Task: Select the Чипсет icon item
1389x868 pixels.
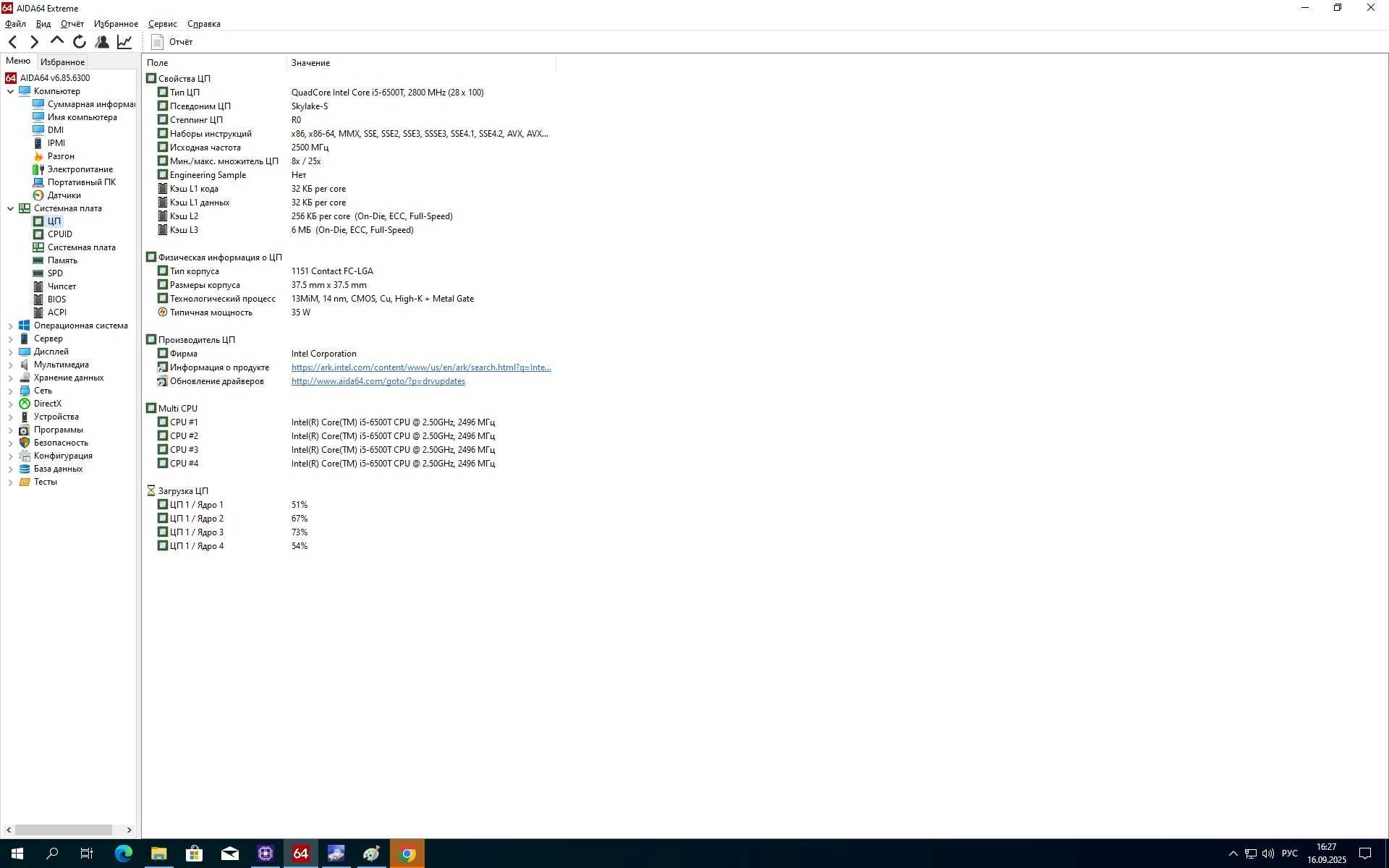Action: [54, 286]
